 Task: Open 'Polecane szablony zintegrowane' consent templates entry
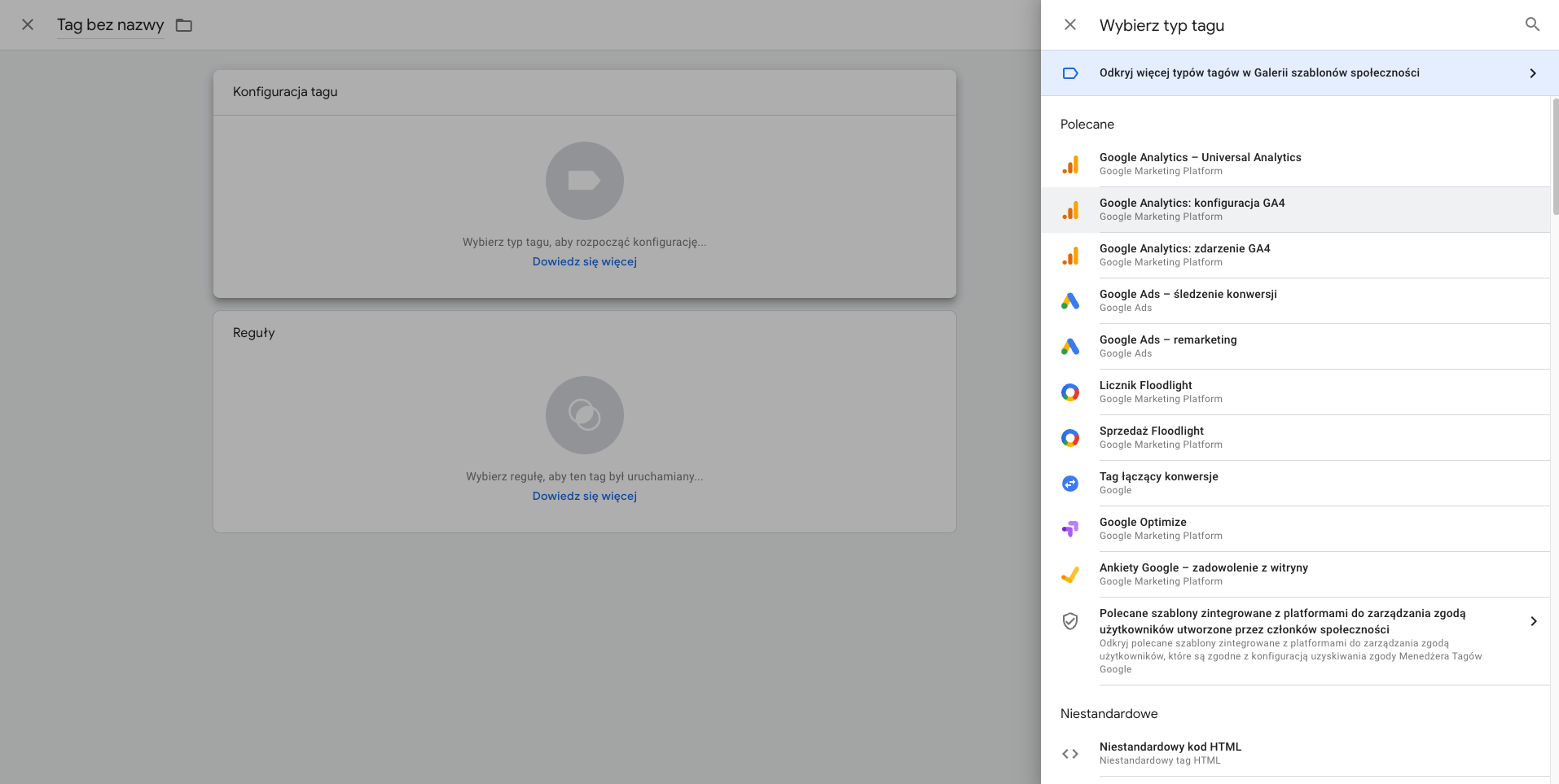pyautogui.click(x=1295, y=642)
